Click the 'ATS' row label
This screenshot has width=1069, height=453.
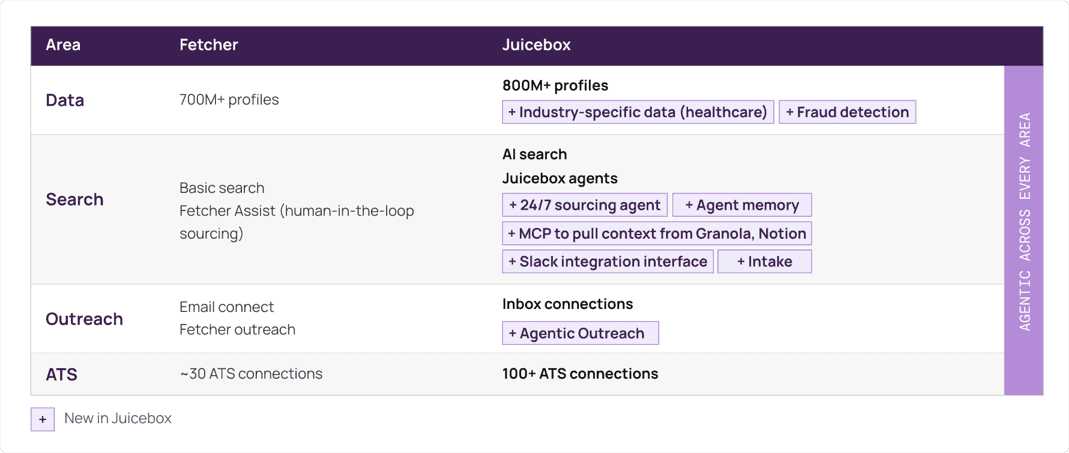(x=60, y=374)
